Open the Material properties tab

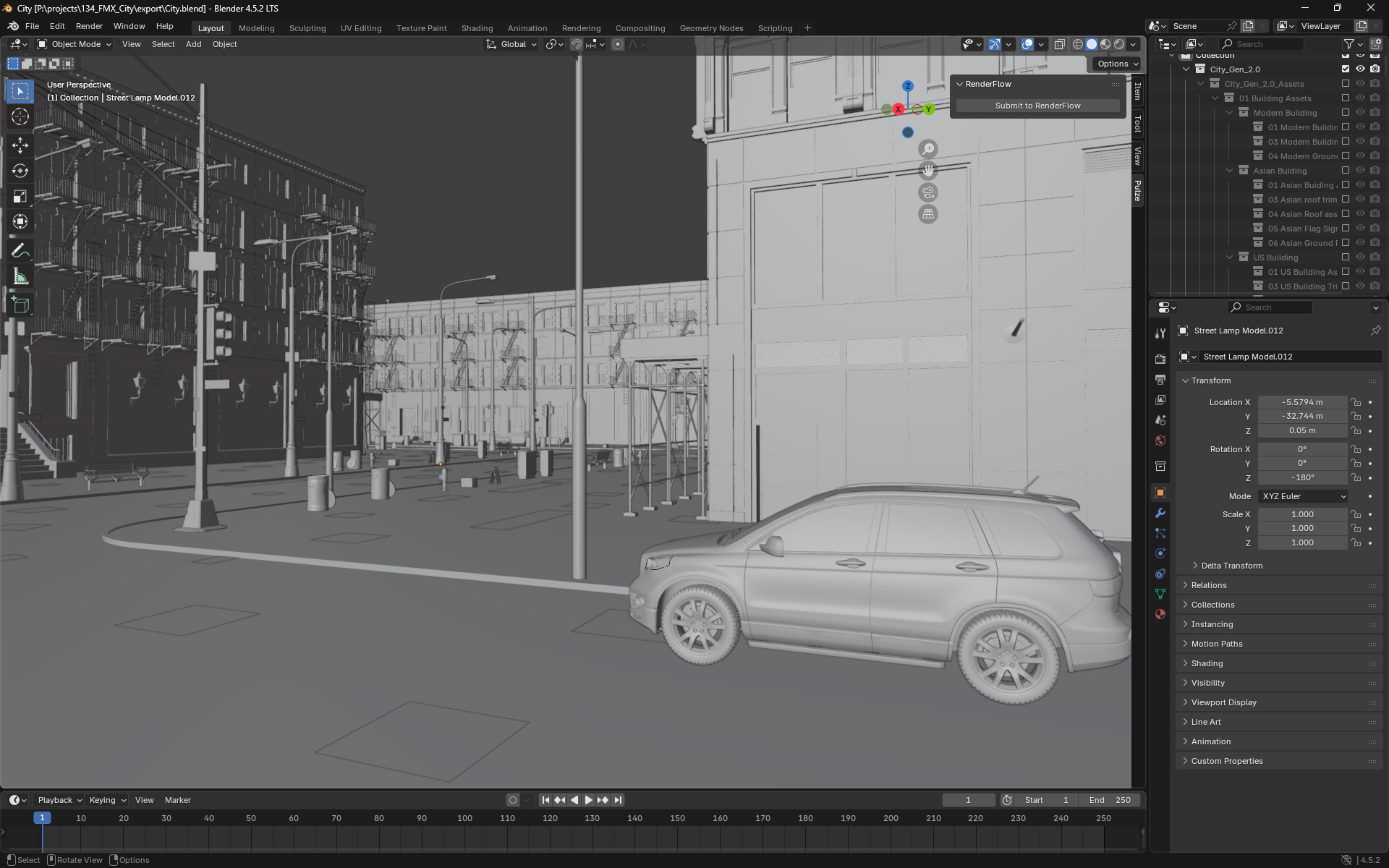click(1160, 614)
